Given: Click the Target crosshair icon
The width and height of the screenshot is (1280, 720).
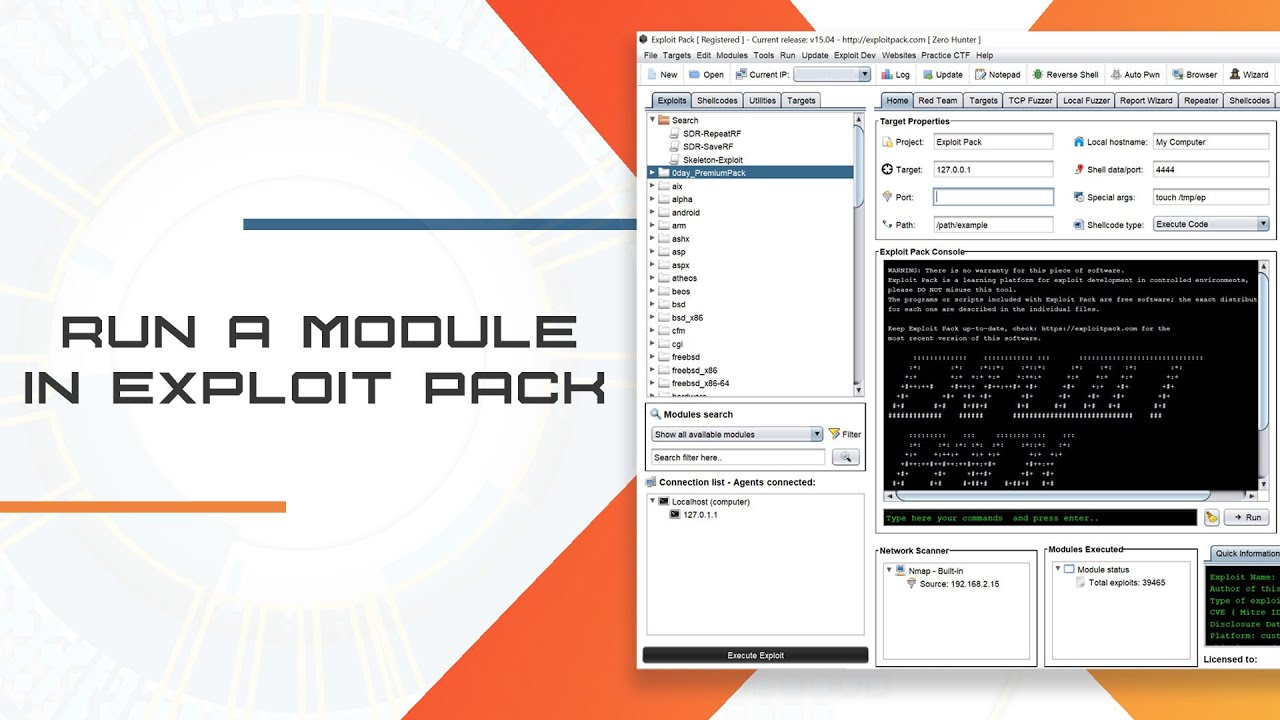Looking at the screenshot, I should [x=886, y=169].
